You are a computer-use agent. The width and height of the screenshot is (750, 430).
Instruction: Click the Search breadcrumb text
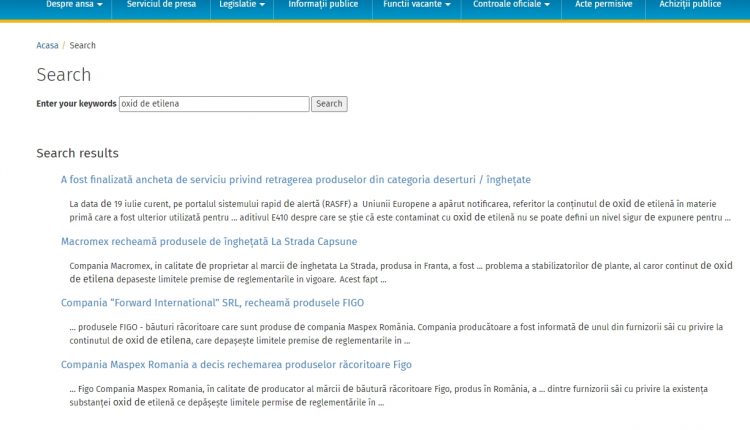click(82, 45)
